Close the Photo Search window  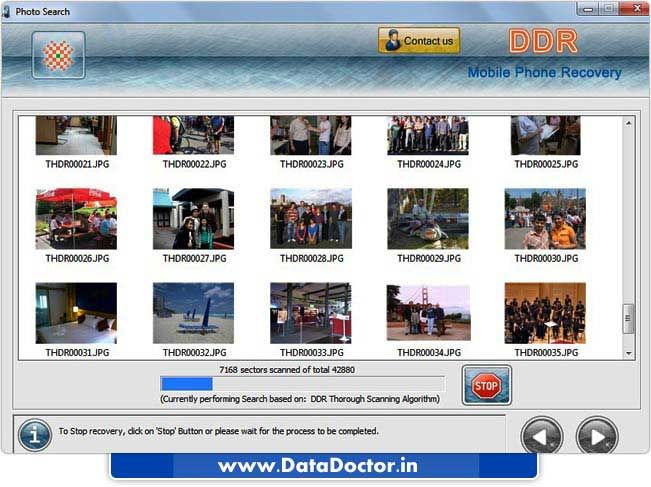(635, 8)
